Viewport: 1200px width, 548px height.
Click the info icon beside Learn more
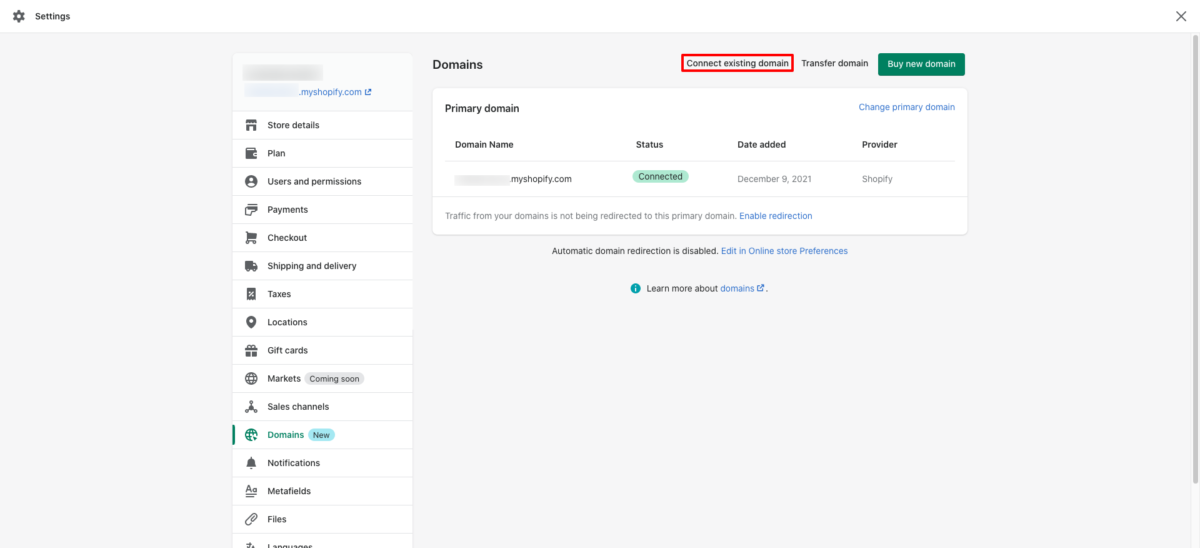coord(635,288)
